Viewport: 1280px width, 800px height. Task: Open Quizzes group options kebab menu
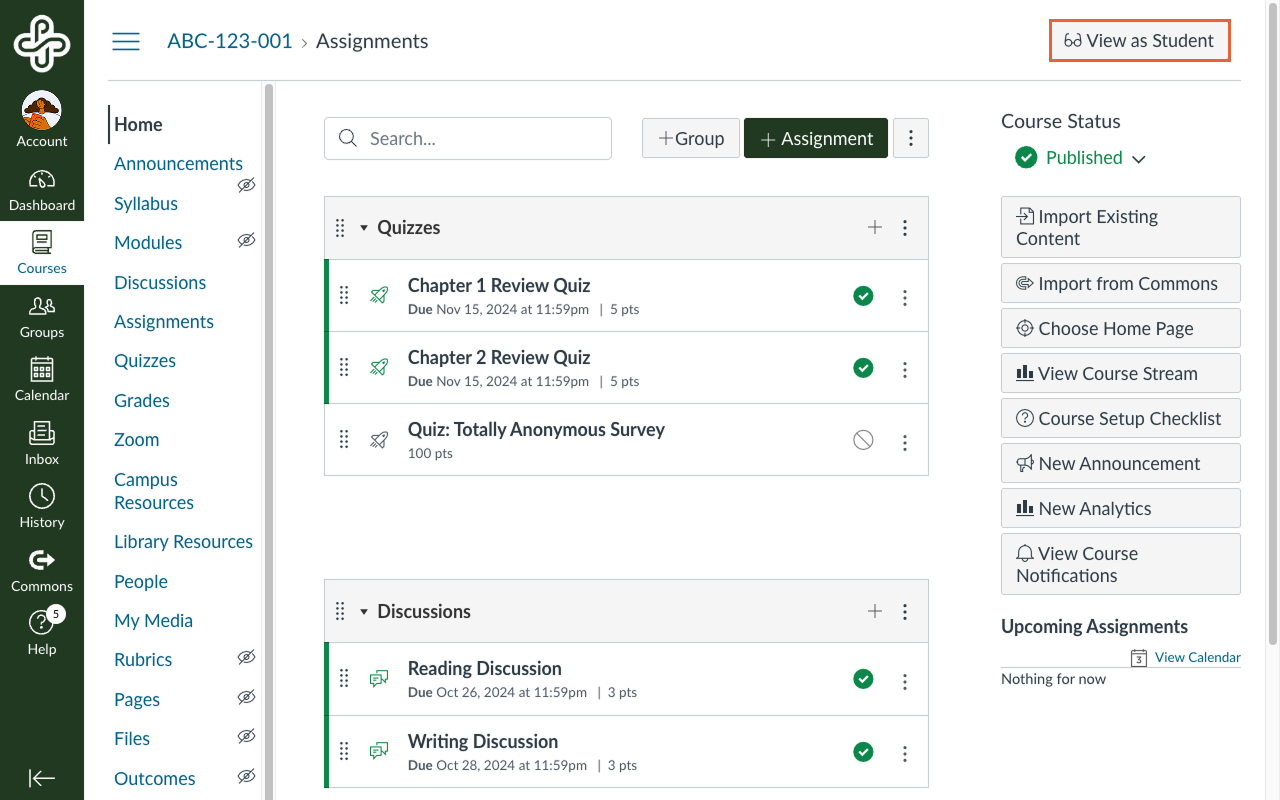click(x=905, y=228)
